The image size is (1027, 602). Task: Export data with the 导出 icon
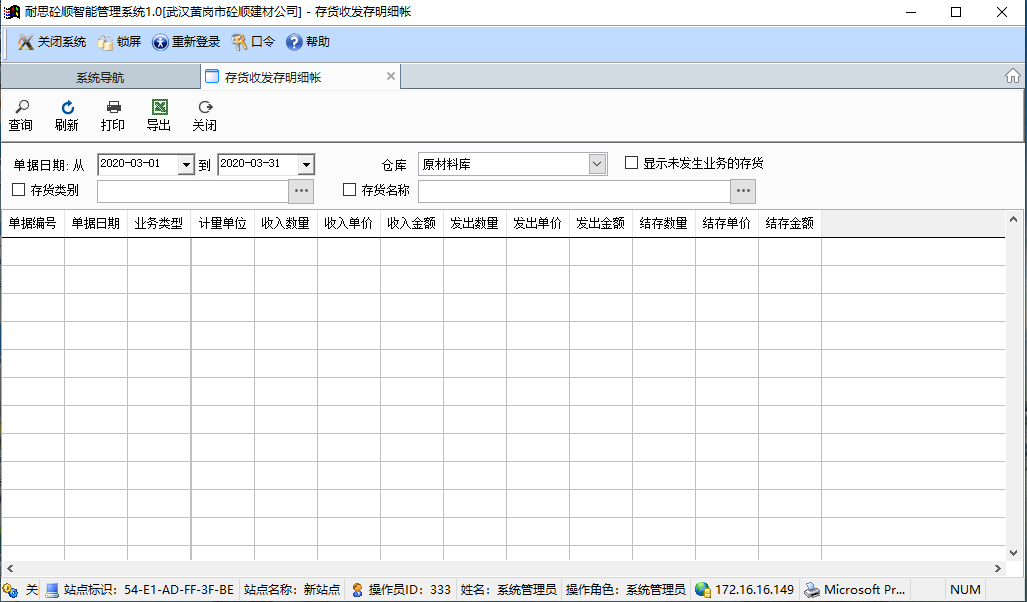[159, 108]
